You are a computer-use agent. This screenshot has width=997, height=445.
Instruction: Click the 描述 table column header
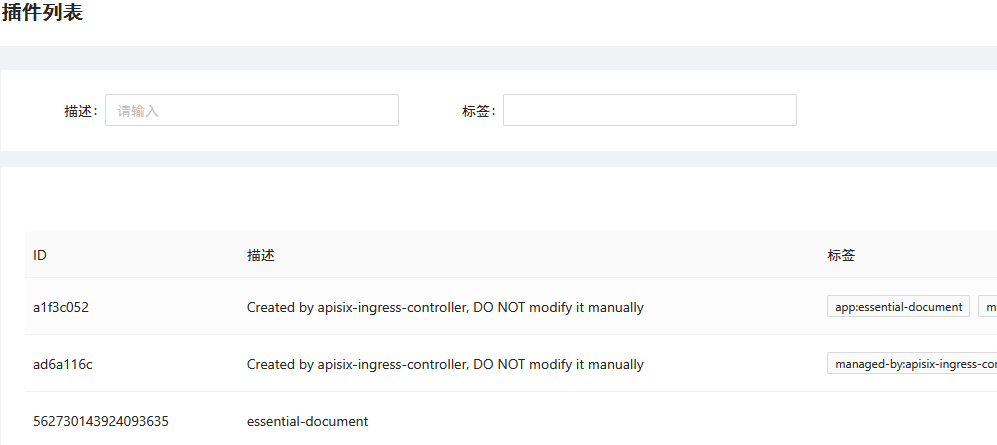coord(261,255)
